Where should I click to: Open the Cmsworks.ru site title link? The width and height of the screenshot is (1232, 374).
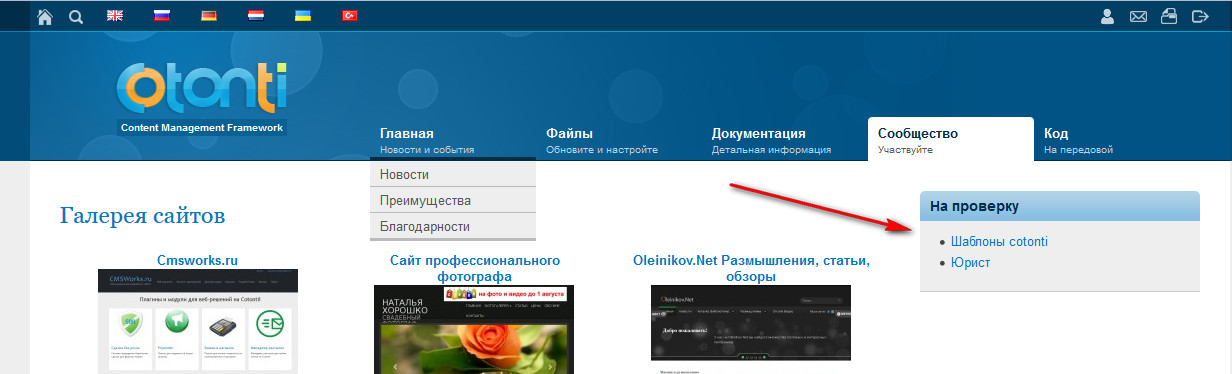click(x=197, y=261)
